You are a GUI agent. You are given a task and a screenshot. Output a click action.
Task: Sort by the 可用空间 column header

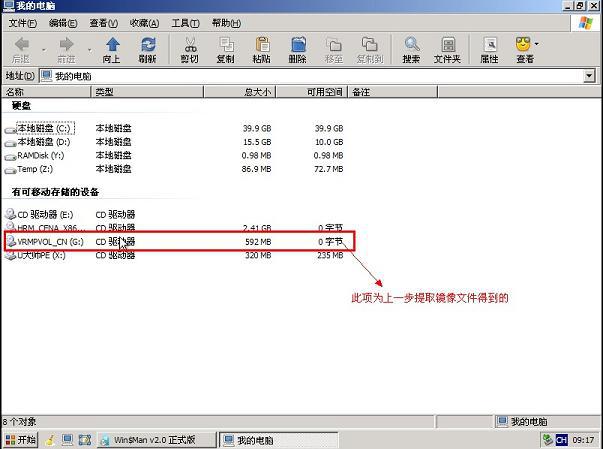click(312, 92)
